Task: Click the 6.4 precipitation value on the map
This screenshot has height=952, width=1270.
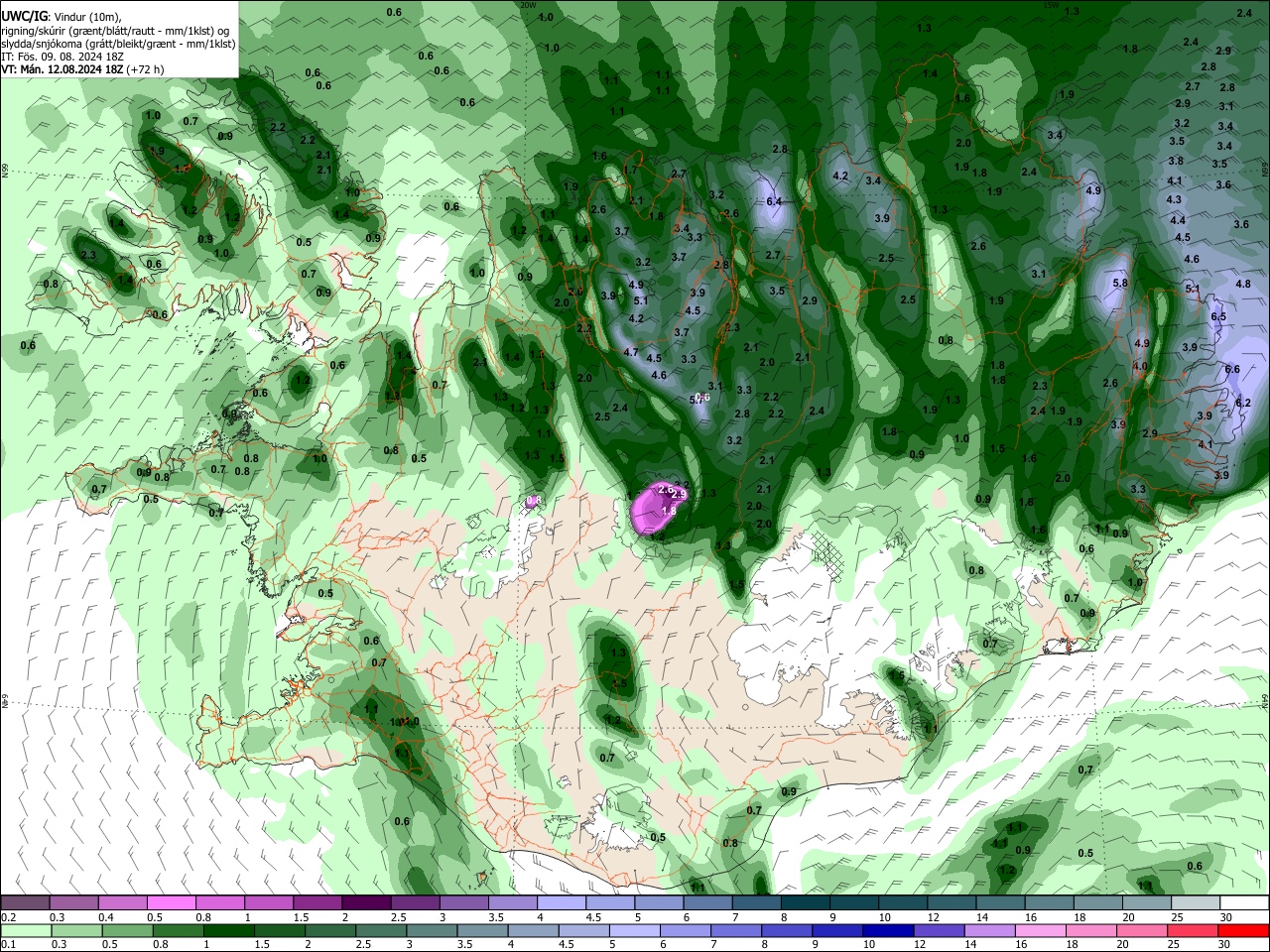Action: [x=774, y=201]
